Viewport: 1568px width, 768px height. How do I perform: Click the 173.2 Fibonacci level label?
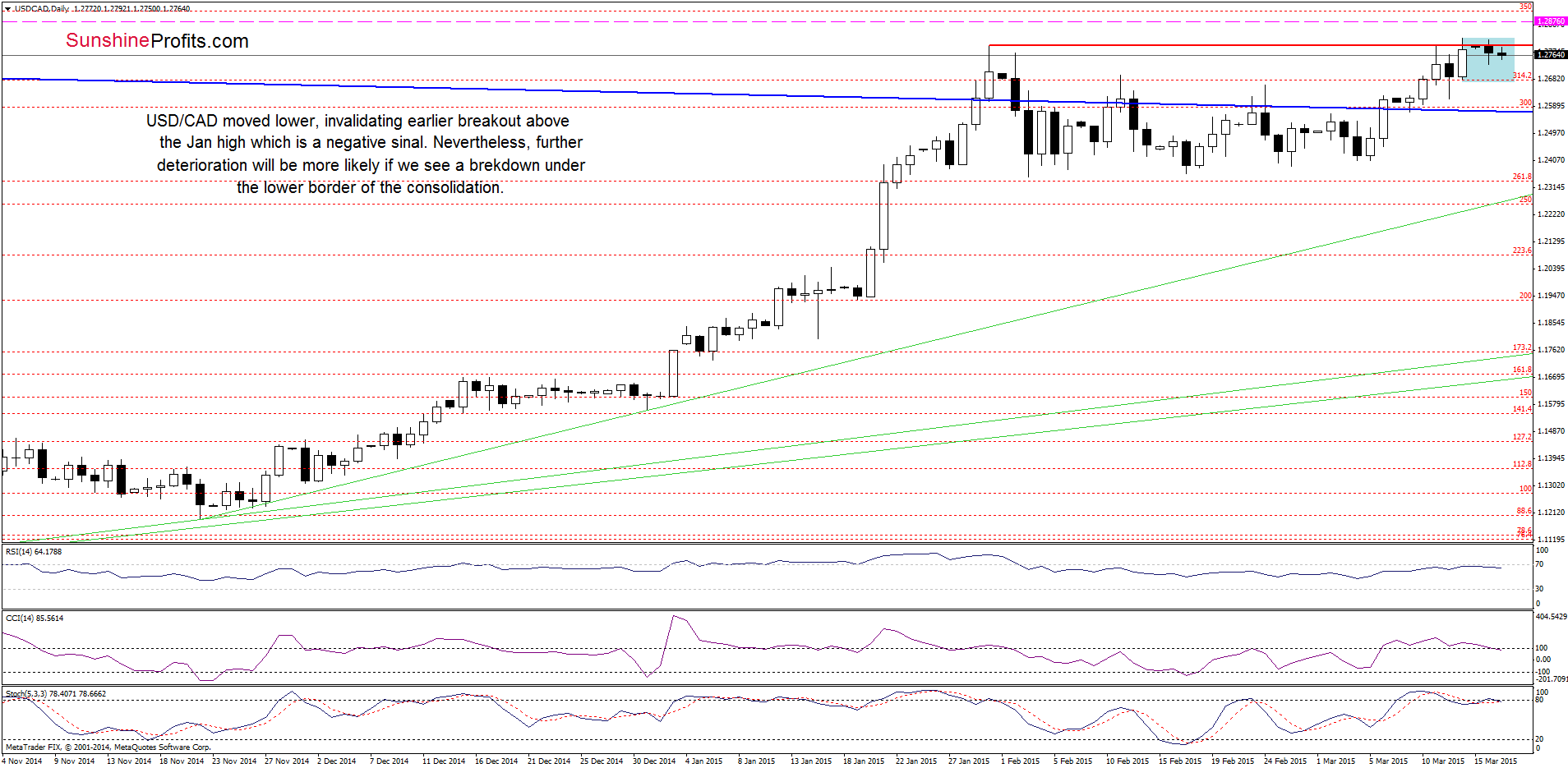click(1522, 348)
